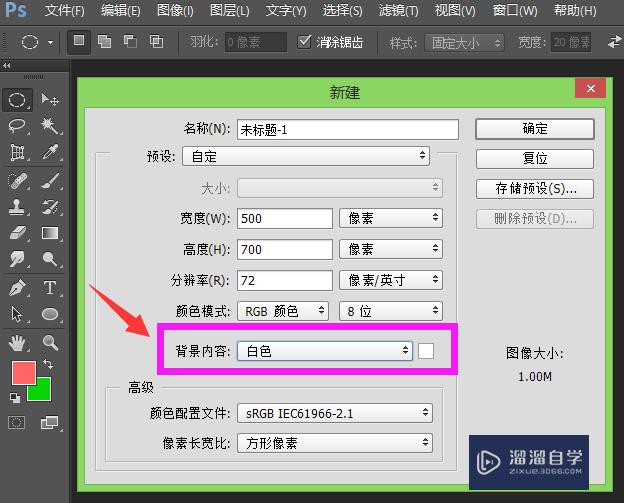Open the 图像(I) menu
This screenshot has height=503, width=624.
(175, 10)
